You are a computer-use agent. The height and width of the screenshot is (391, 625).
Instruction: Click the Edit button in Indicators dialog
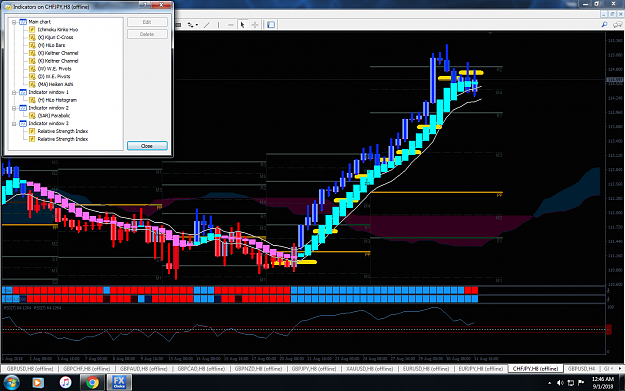pos(147,22)
